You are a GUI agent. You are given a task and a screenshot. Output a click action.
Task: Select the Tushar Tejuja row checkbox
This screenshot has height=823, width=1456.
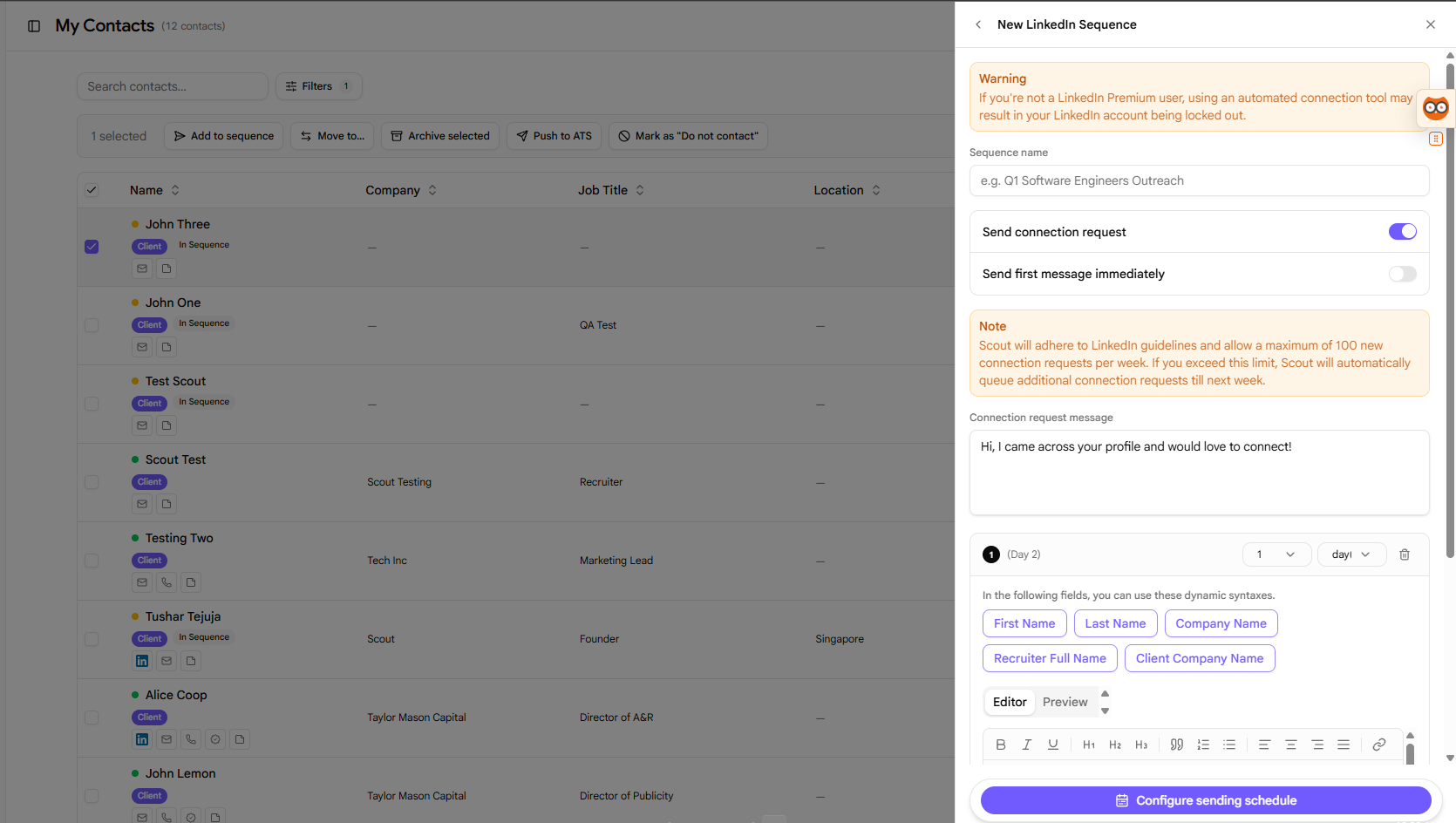coord(92,639)
